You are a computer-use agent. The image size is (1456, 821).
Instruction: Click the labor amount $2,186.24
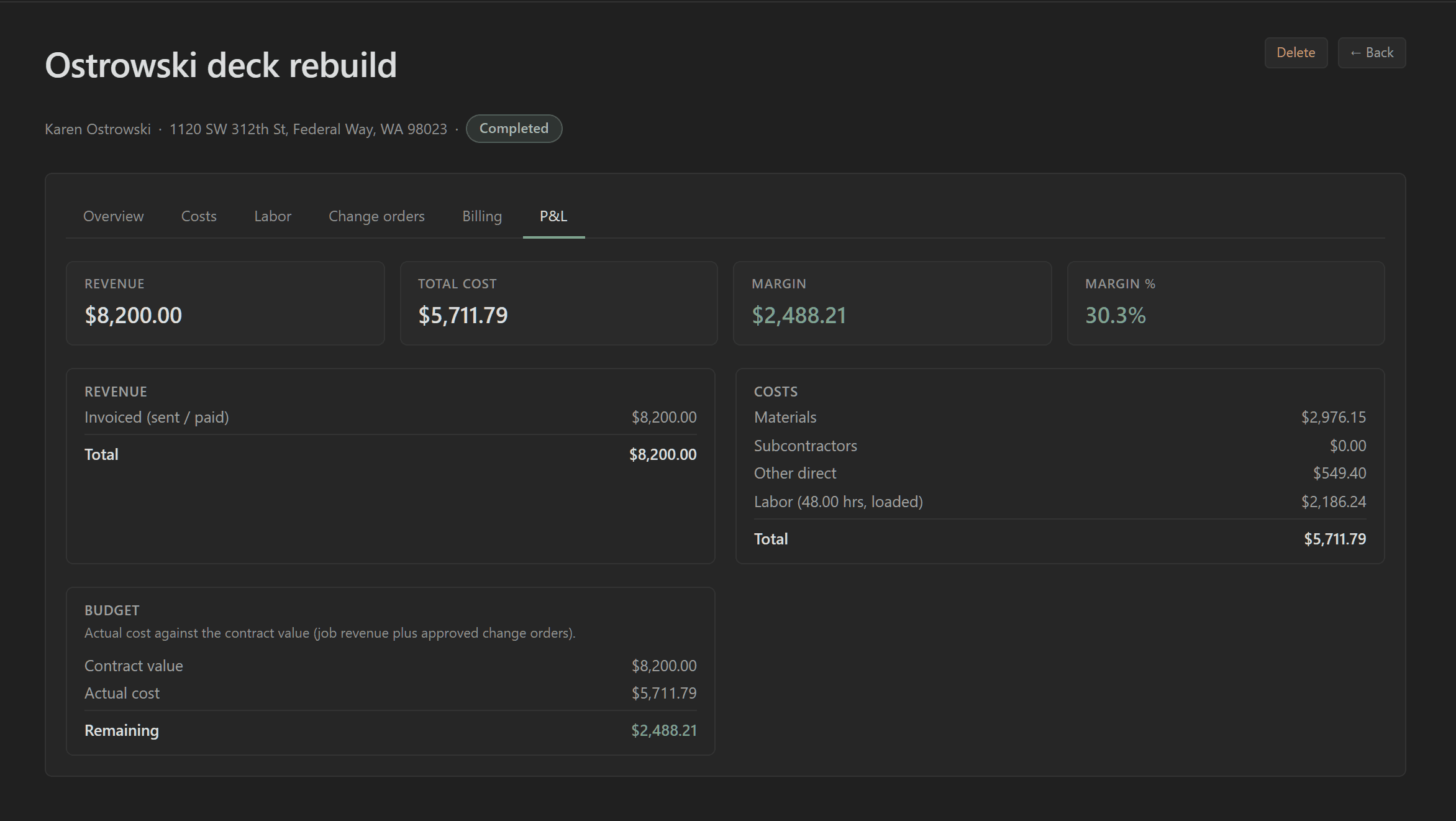tap(1334, 502)
